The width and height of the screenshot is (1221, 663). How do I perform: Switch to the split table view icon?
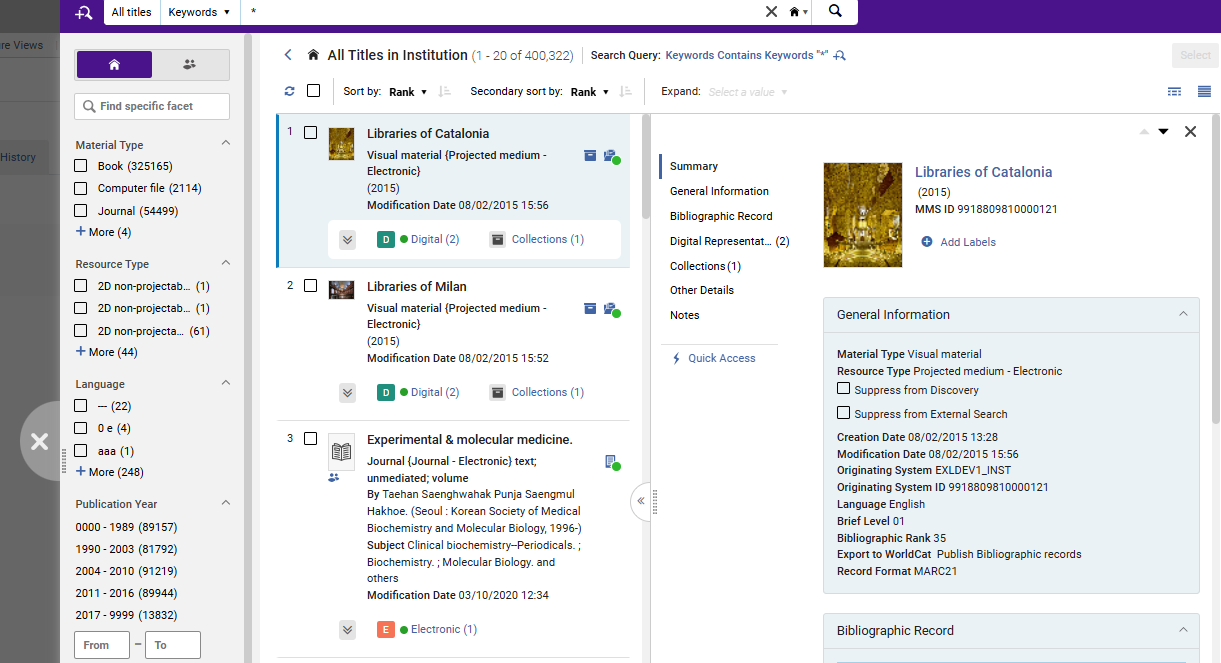click(x=1175, y=91)
